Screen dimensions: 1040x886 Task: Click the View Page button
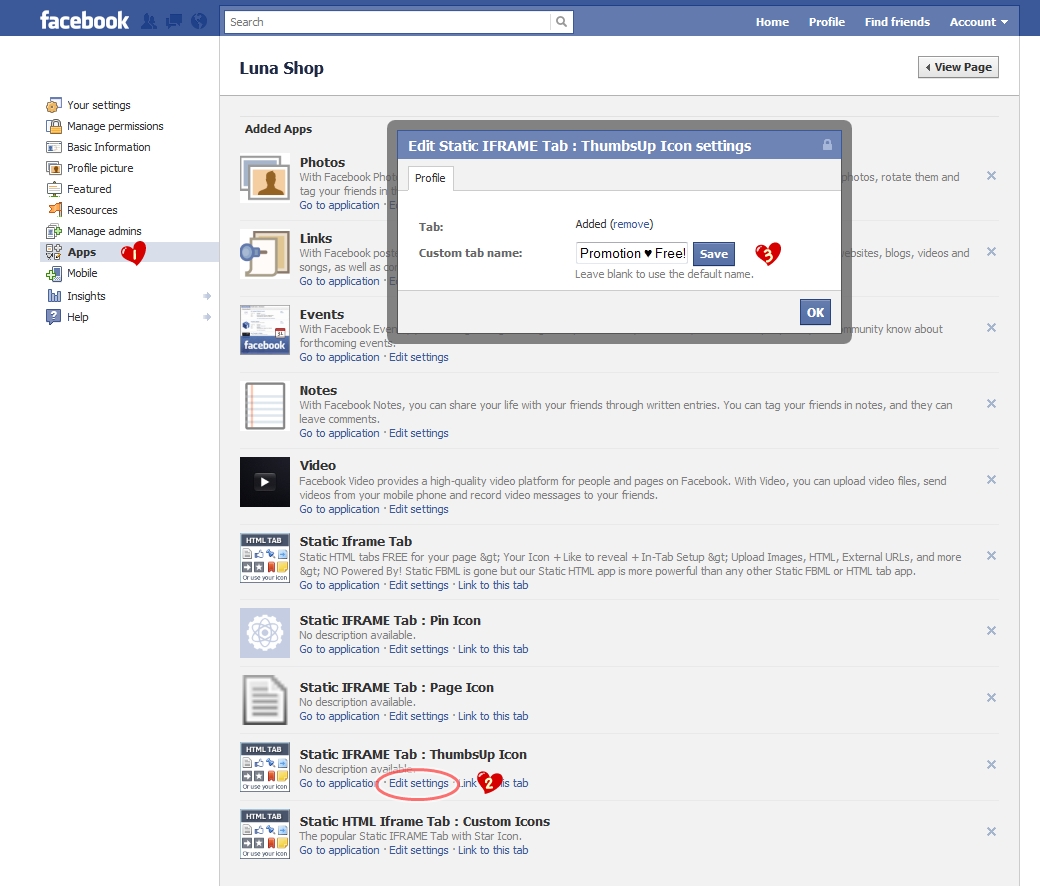tap(958, 67)
